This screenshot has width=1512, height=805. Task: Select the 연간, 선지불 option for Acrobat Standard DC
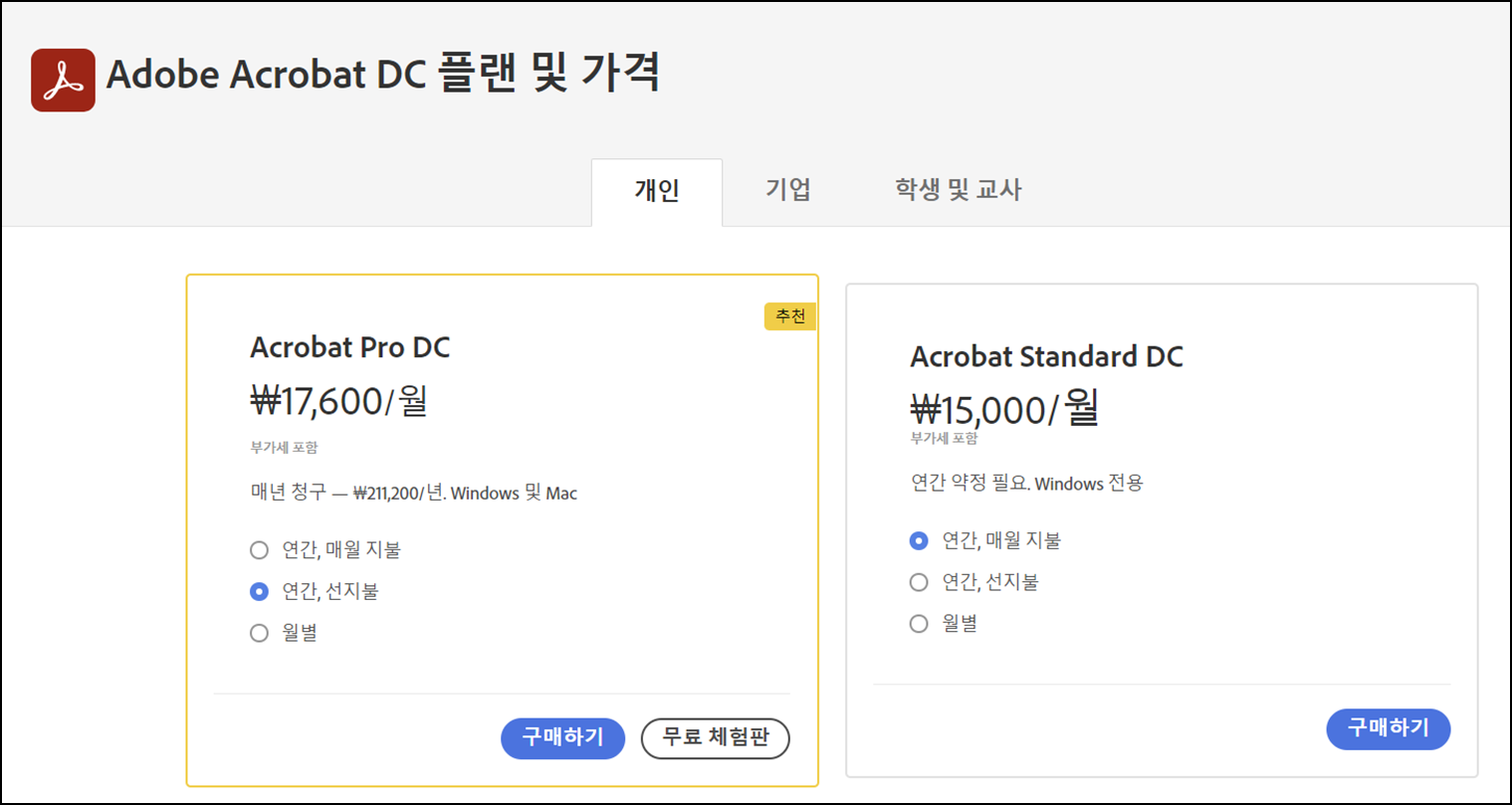coord(918,582)
